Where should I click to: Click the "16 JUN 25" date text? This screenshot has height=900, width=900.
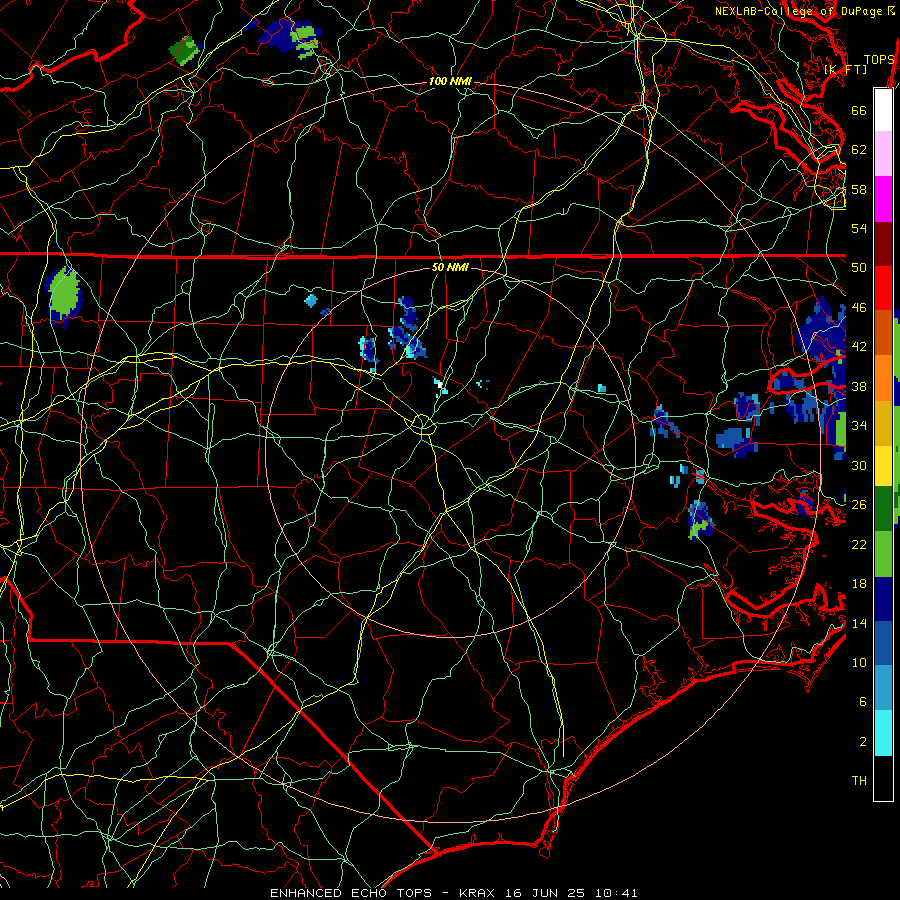[545, 893]
